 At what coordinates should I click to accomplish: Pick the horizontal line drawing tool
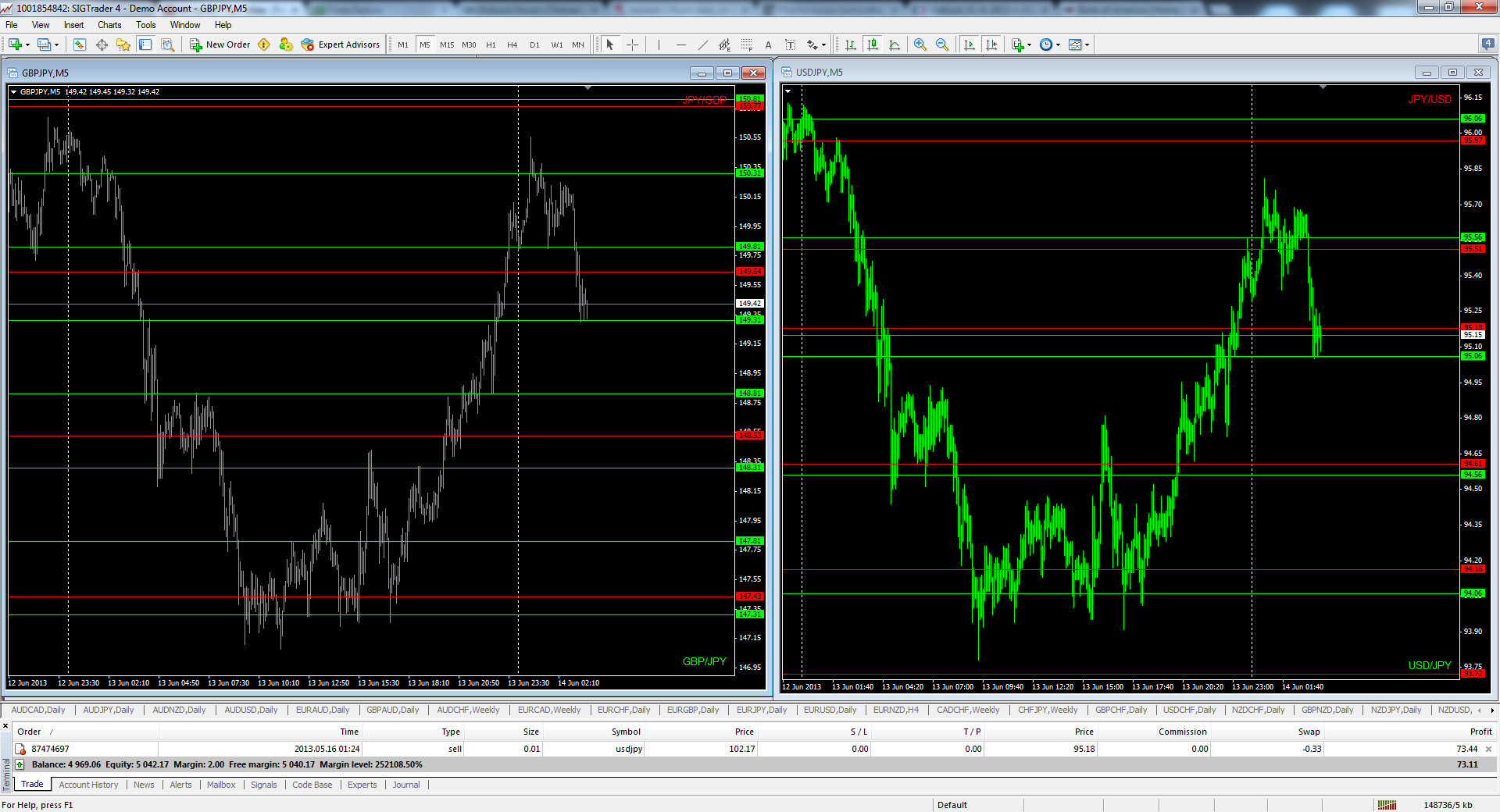click(x=680, y=45)
